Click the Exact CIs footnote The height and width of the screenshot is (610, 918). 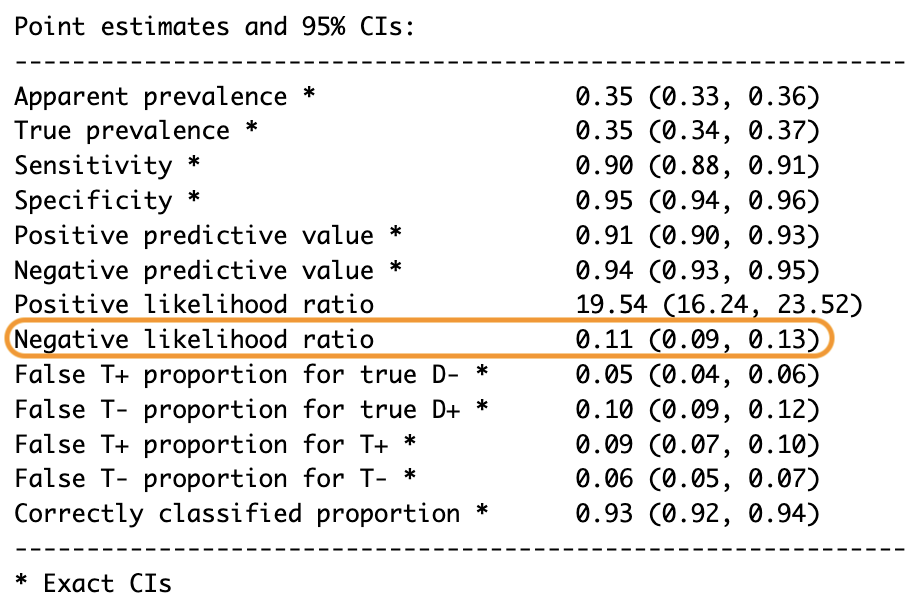[x=93, y=584]
